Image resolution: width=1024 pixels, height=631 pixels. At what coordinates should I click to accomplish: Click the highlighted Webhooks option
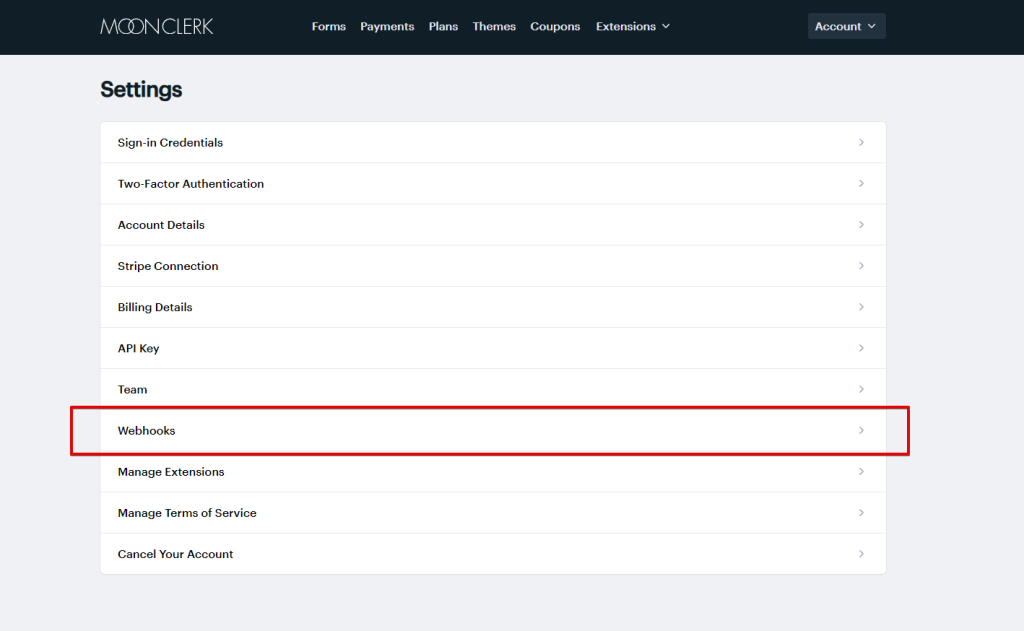147,431
